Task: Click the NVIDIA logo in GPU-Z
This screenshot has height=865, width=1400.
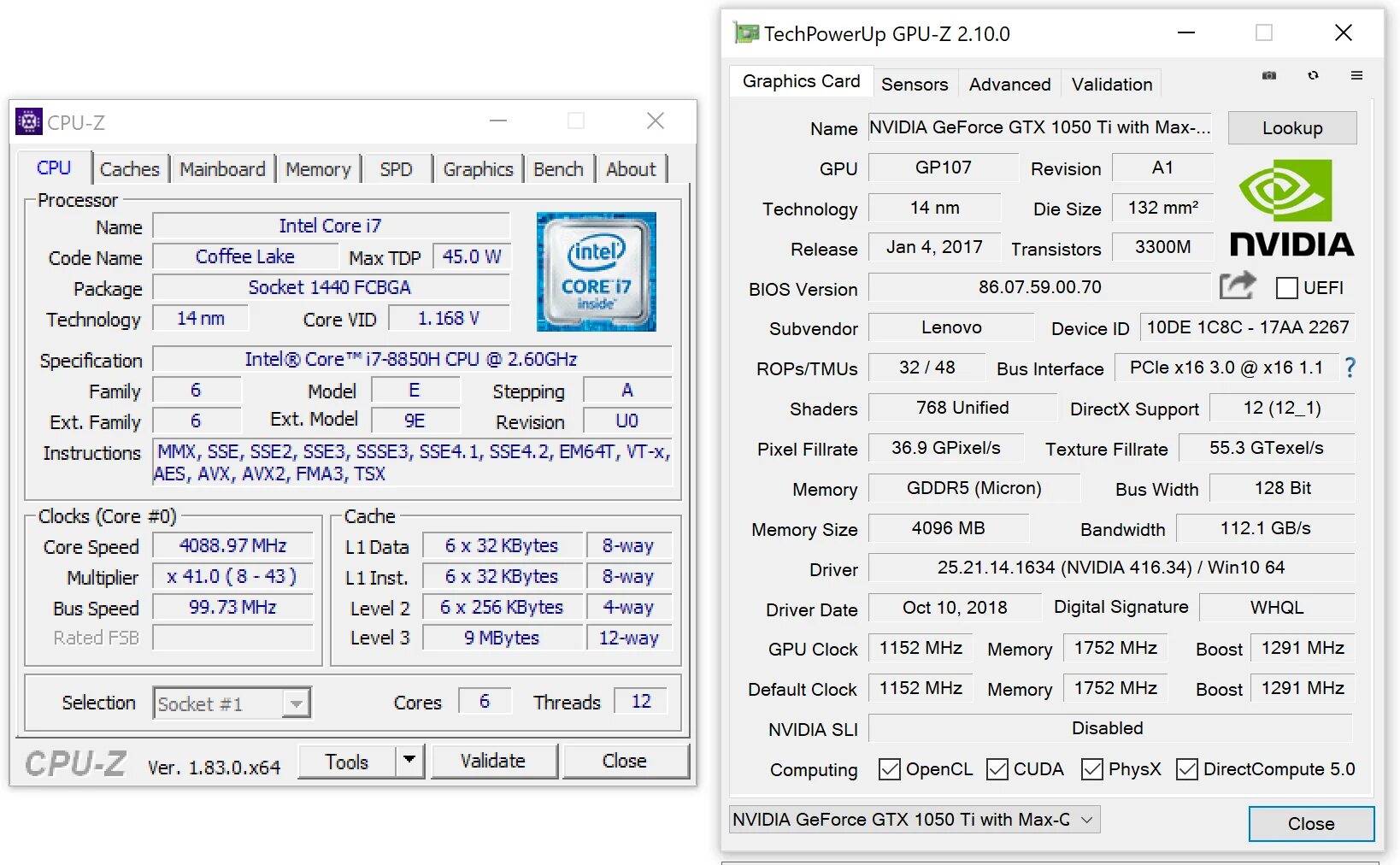Action: (1291, 208)
